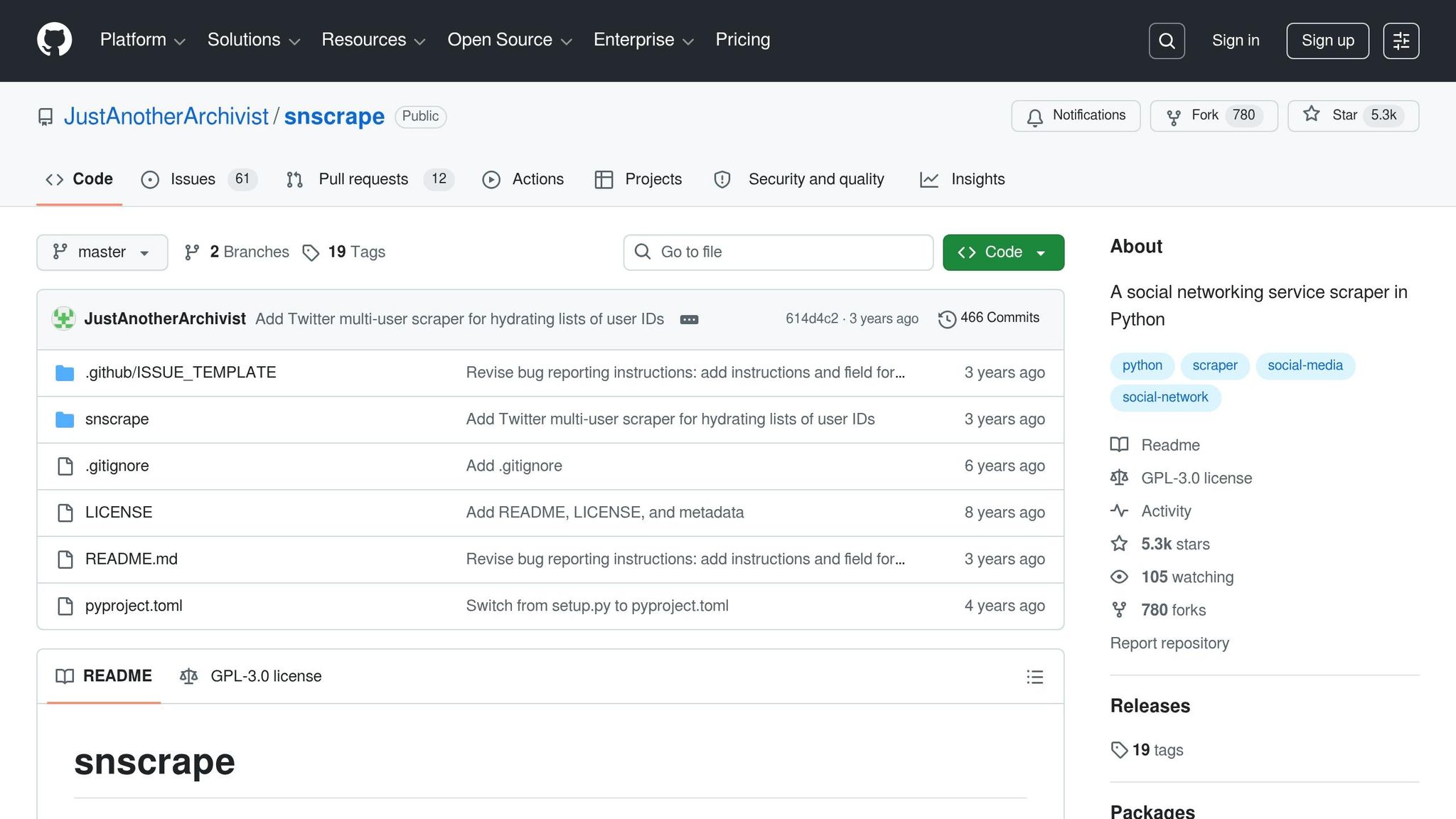Screen dimensions: 1456x819
Task: Open the snscrape repository name link
Action: coord(334,117)
